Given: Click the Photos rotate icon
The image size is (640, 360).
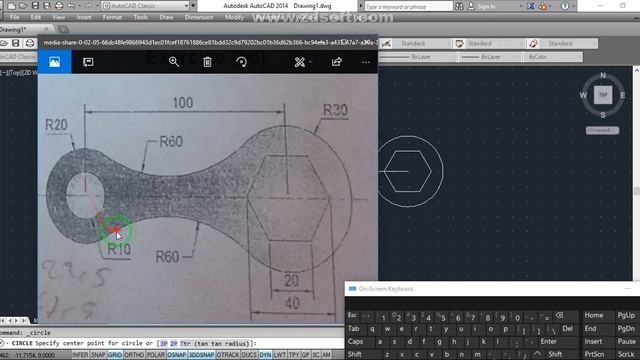Looking at the screenshot, I should (x=241, y=62).
